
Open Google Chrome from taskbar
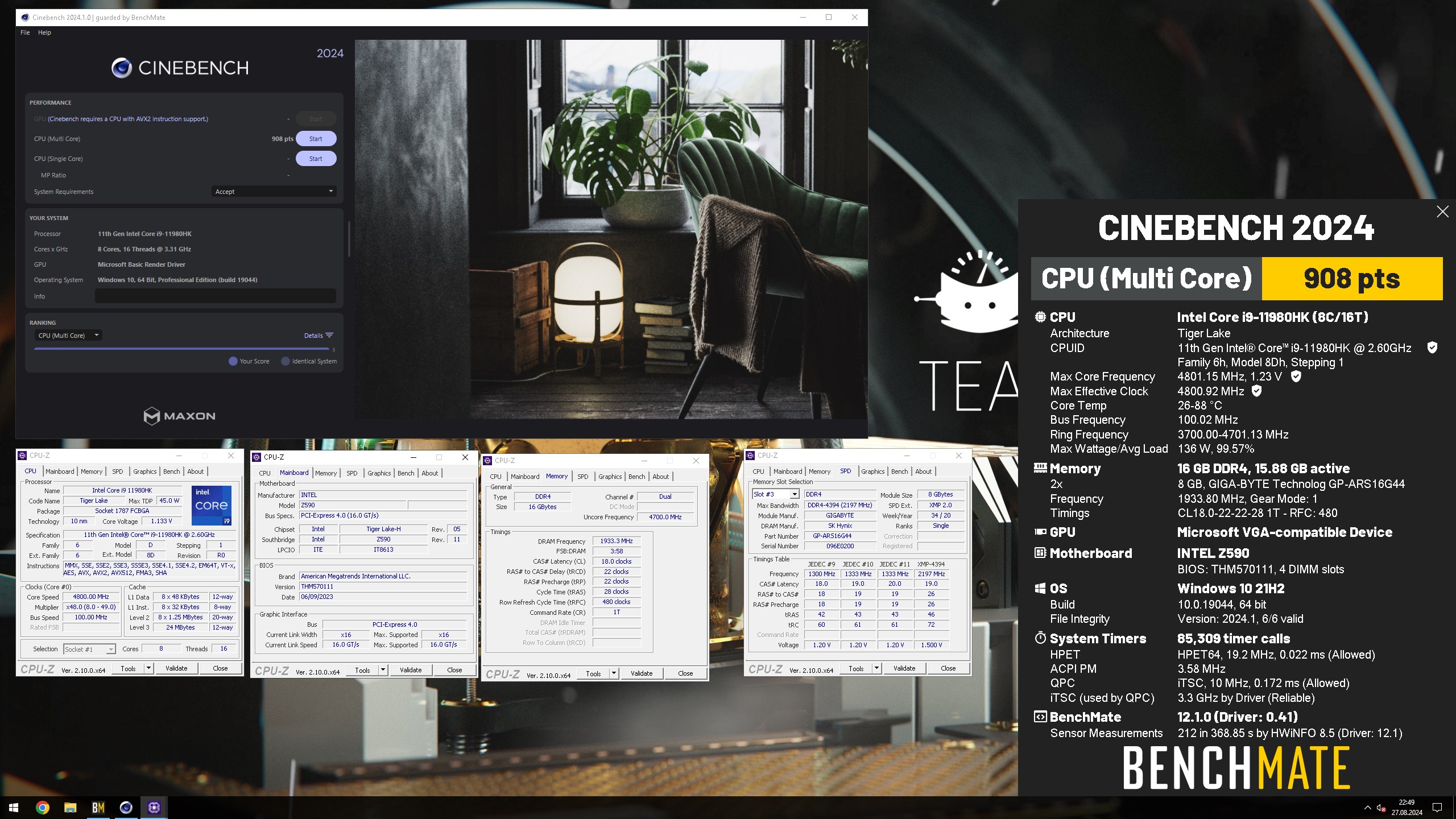click(42, 808)
